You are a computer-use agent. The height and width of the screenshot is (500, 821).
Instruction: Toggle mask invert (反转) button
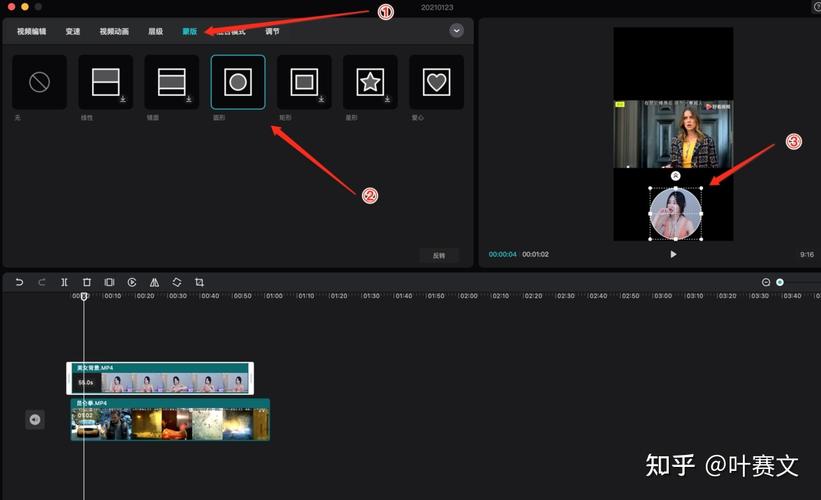[439, 255]
